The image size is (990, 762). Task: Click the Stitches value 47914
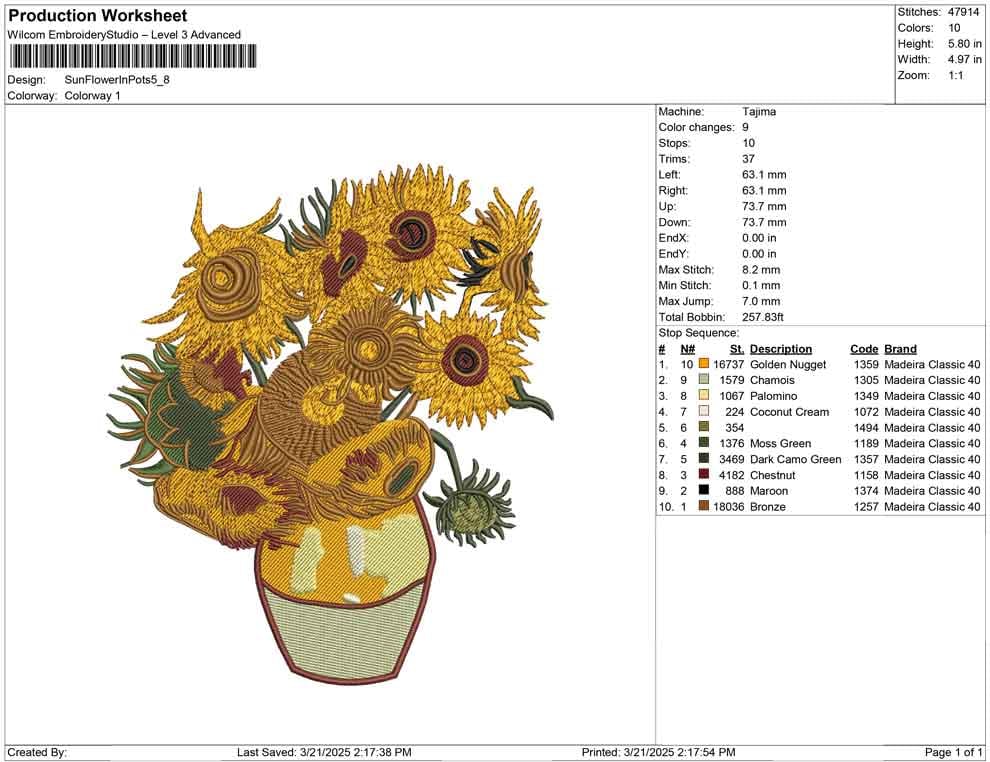tap(963, 12)
